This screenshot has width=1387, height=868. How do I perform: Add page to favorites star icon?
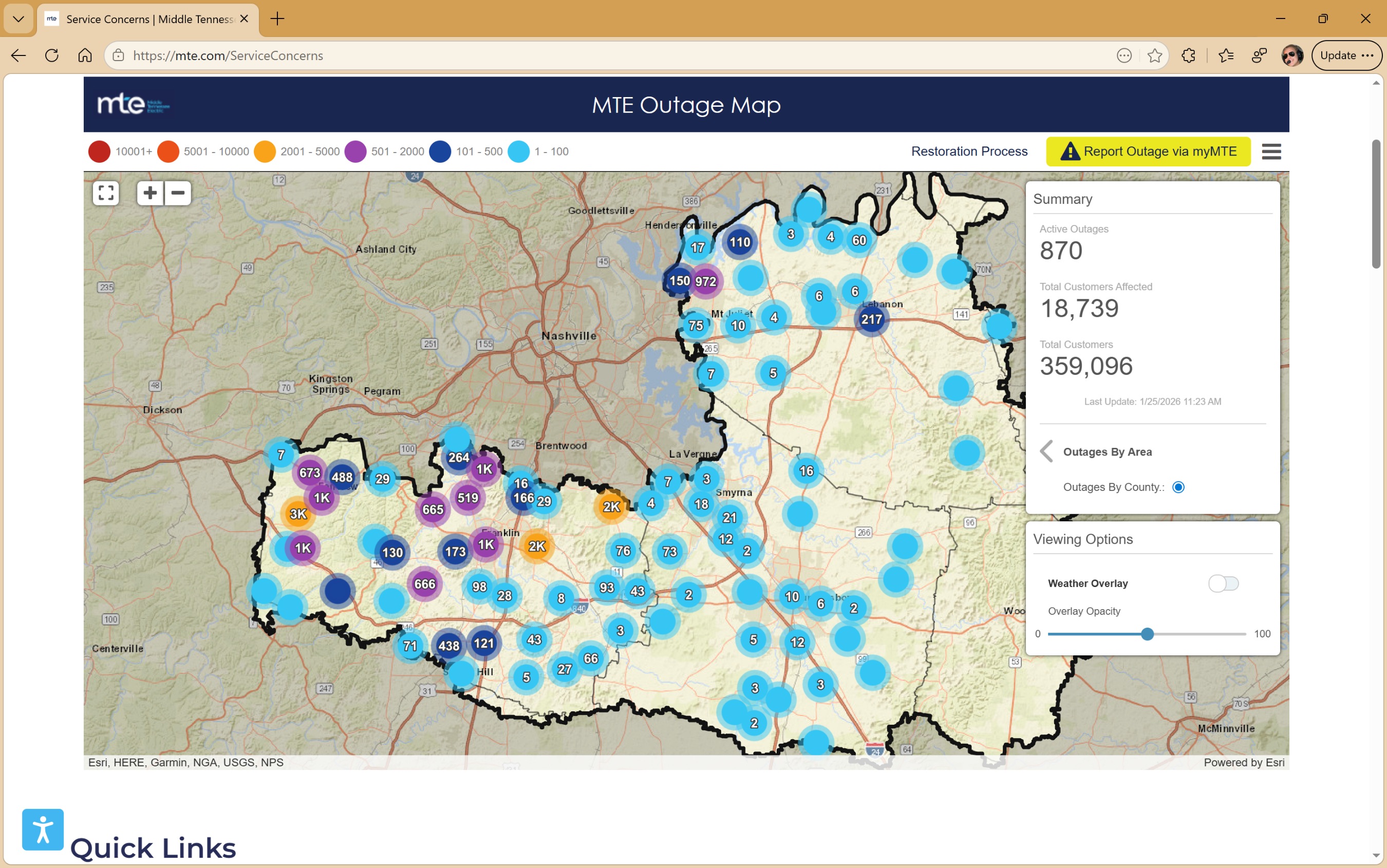coord(1154,55)
